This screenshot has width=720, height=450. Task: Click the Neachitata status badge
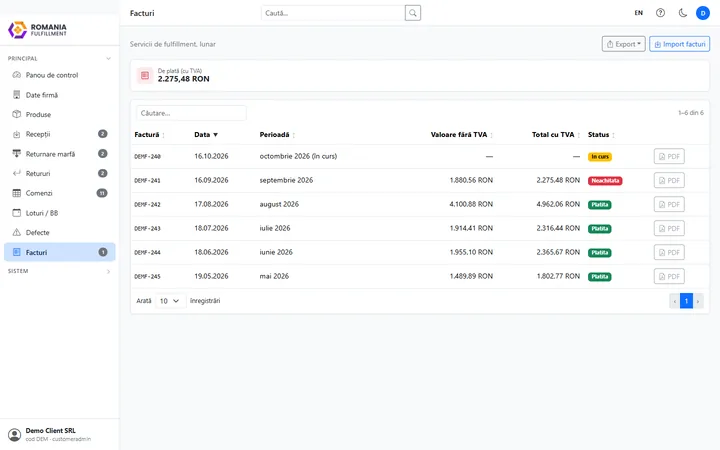pos(605,180)
